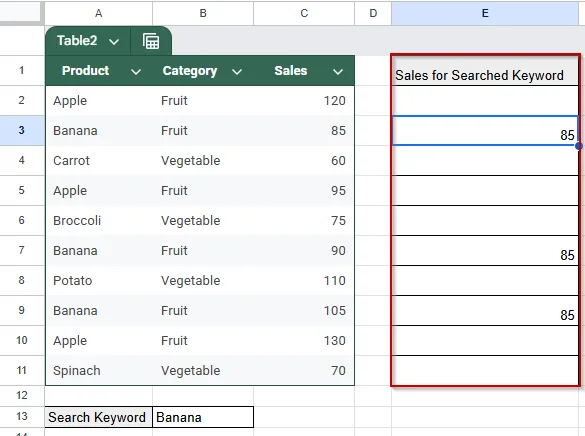Open the Sales column filter dropdown
The height and width of the screenshot is (436, 585).
click(338, 72)
